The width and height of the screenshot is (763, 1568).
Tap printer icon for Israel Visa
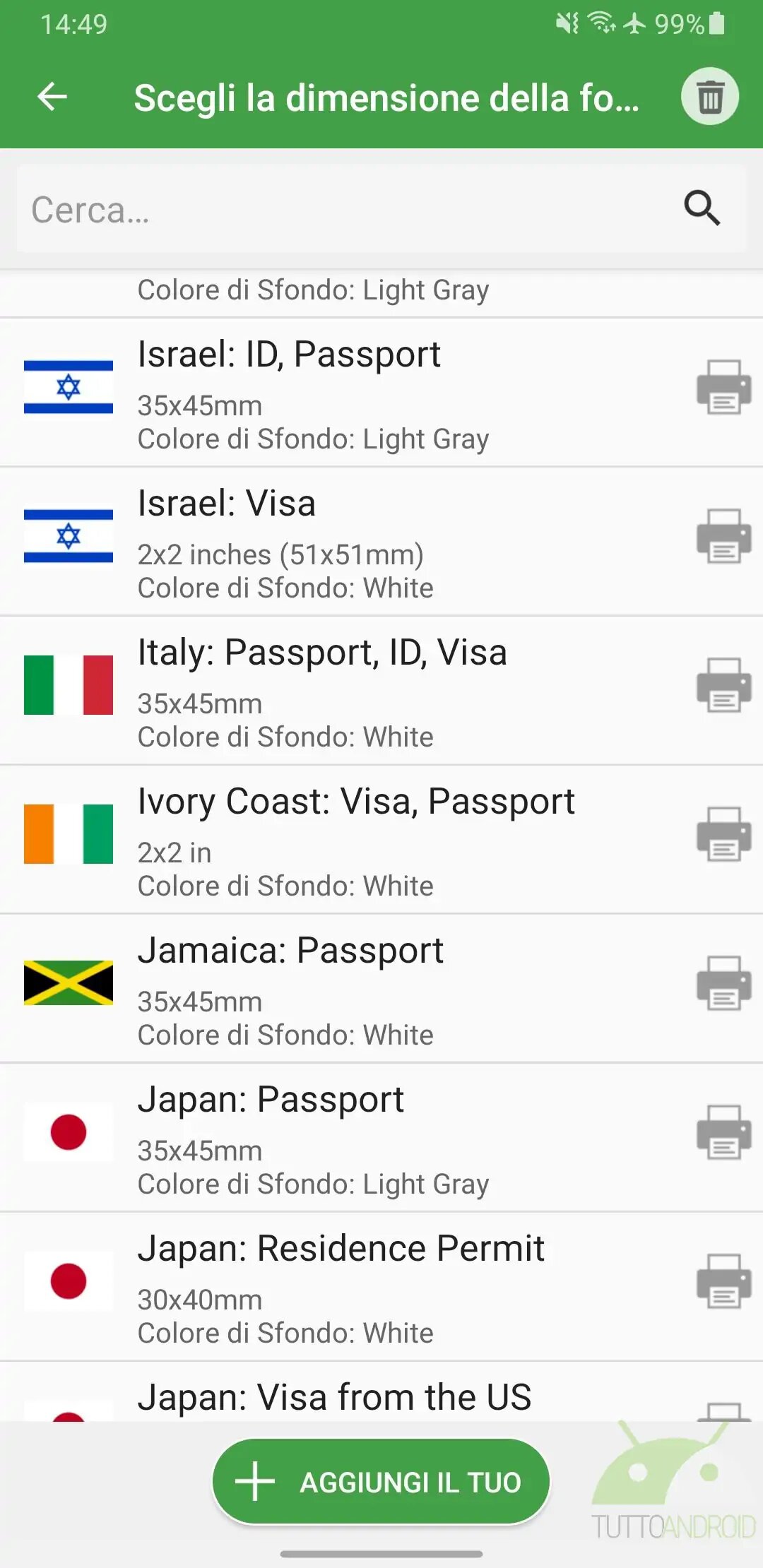[723, 536]
